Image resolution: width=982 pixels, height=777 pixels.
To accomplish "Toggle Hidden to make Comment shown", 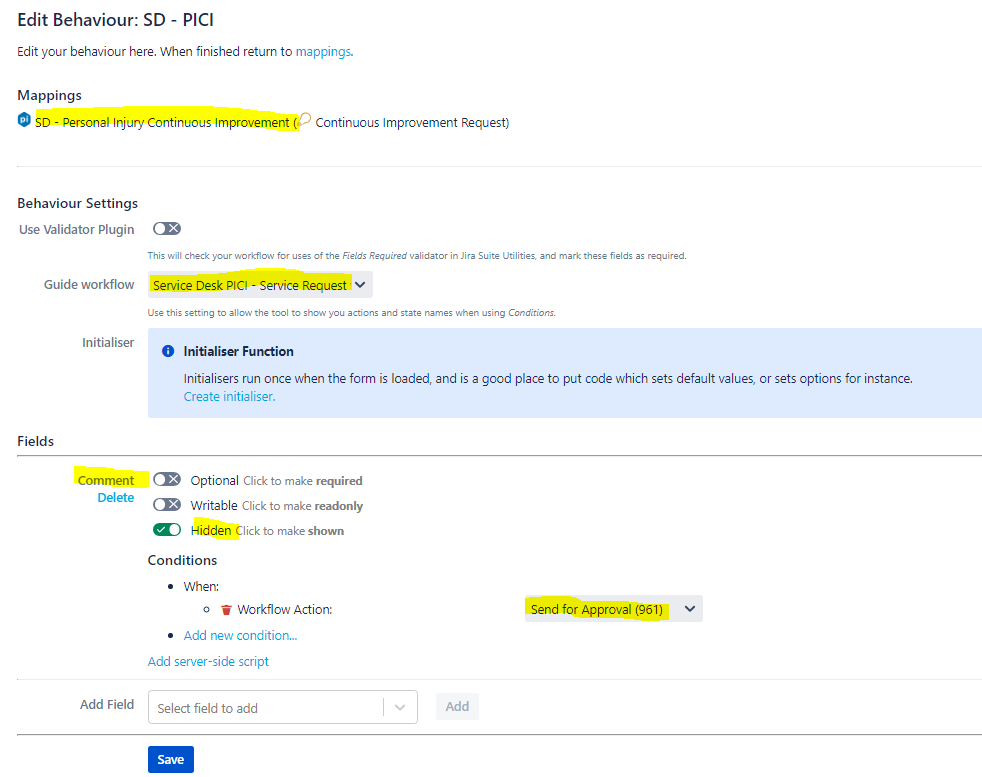I will pos(166,530).
